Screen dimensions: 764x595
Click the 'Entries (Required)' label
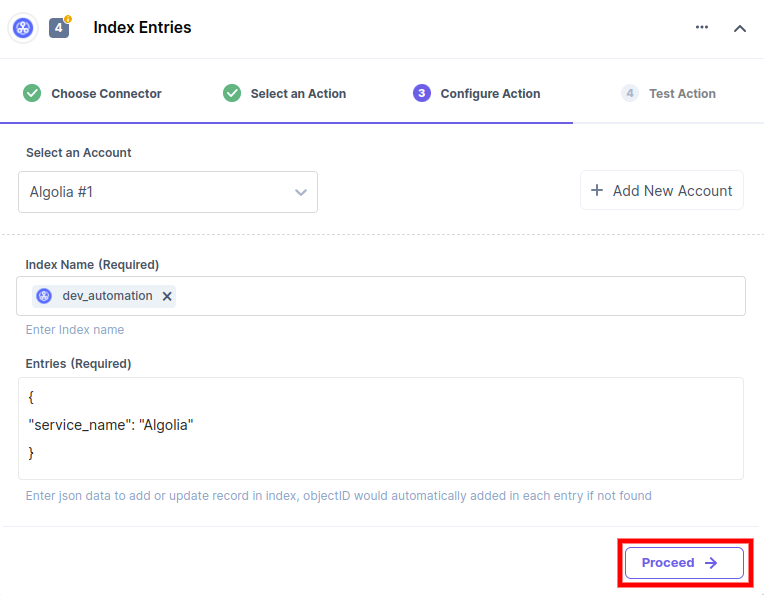click(x=78, y=364)
